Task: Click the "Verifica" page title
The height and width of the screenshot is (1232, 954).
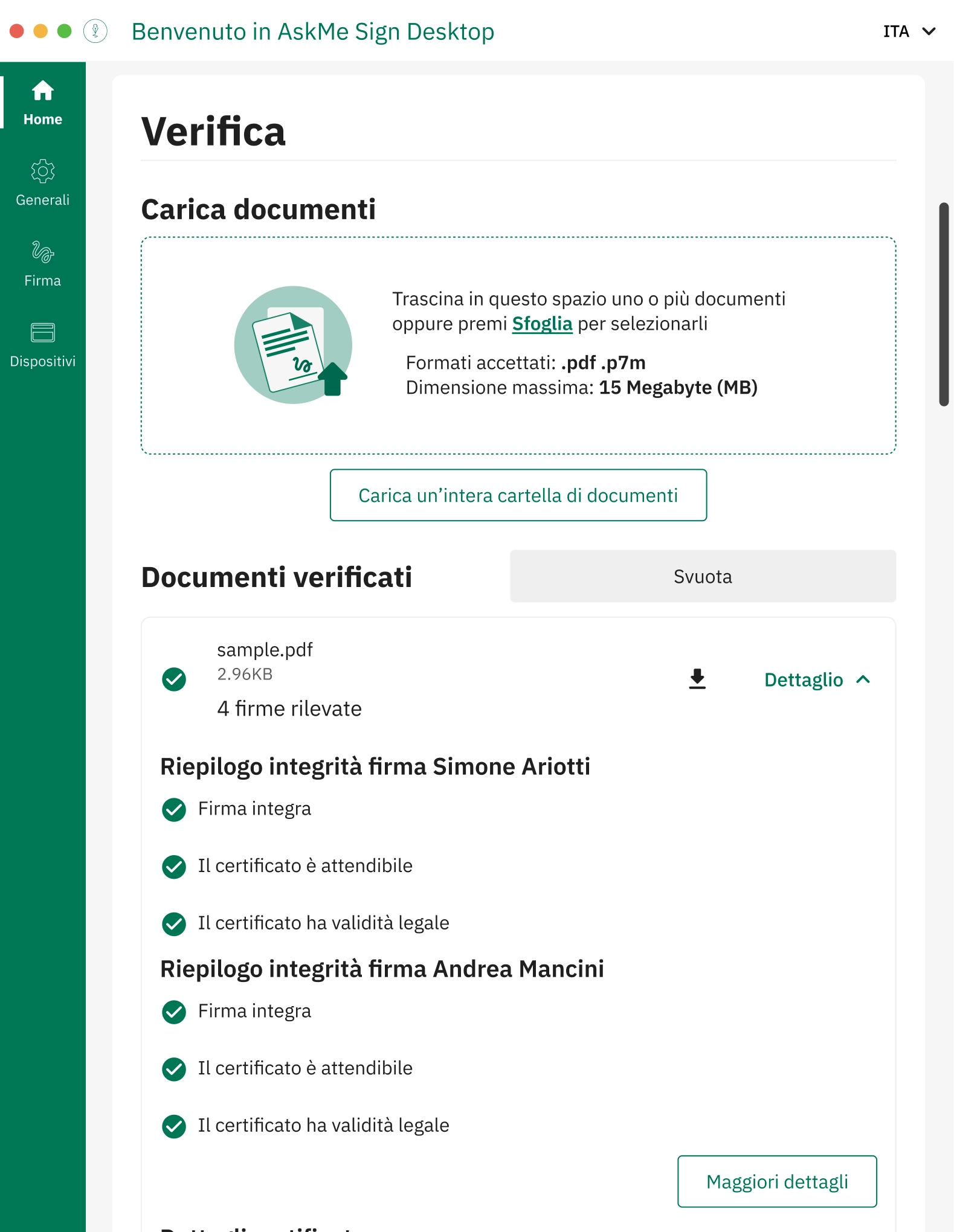Action: 213,132
